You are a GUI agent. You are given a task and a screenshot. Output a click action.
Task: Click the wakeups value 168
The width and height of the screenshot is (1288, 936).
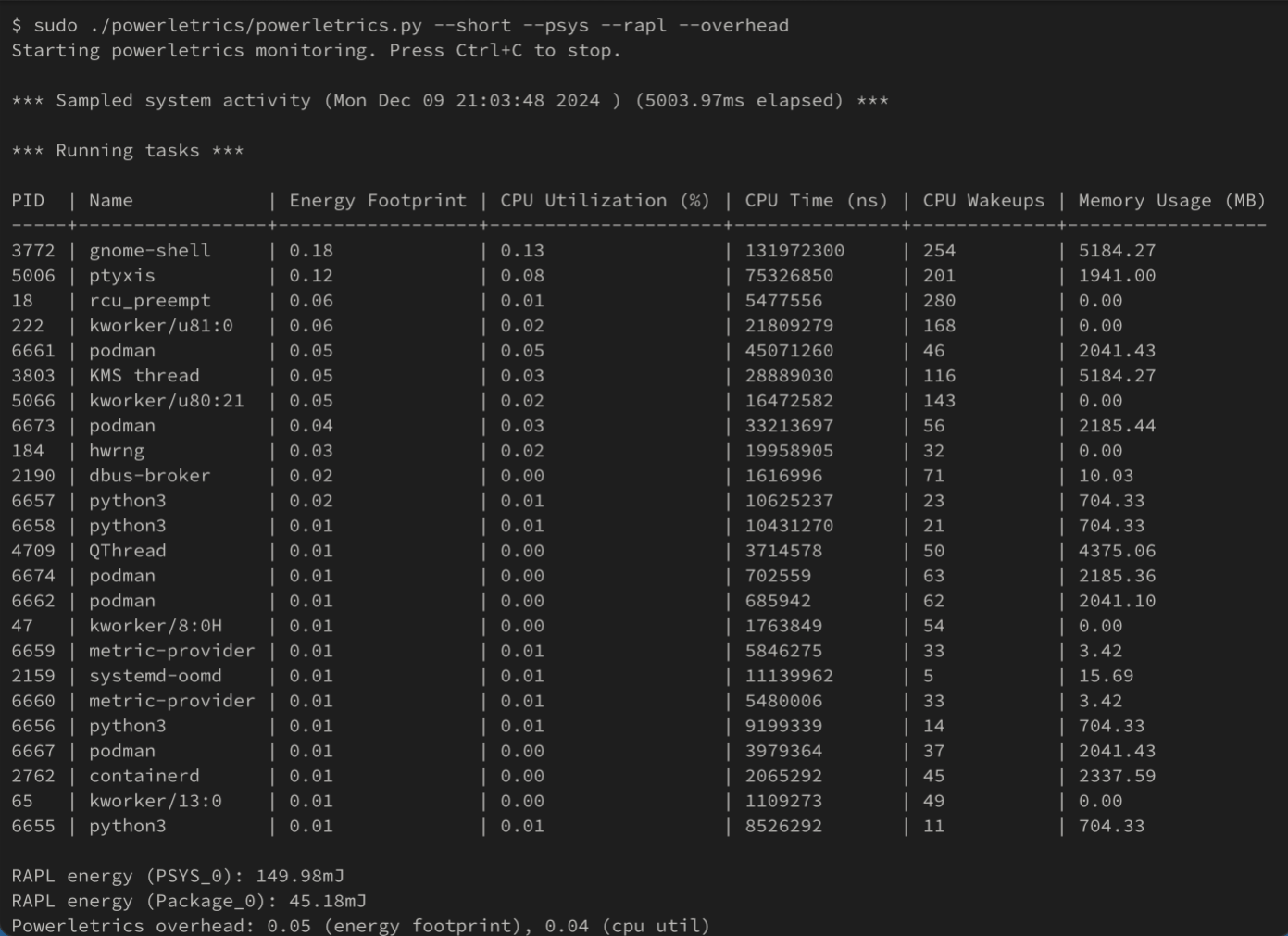click(x=939, y=325)
